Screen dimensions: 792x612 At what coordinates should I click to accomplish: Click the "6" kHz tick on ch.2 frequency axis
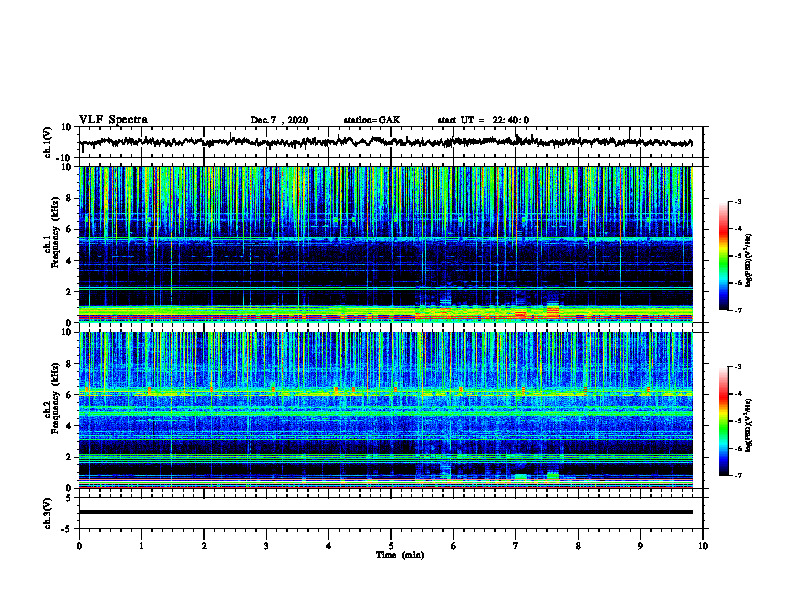(70, 395)
